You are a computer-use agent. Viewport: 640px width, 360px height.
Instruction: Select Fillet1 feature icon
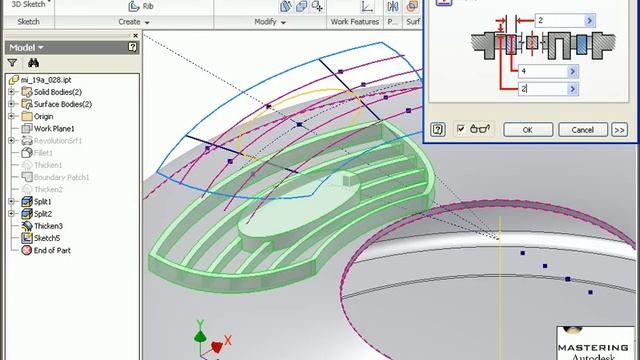click(x=27, y=153)
